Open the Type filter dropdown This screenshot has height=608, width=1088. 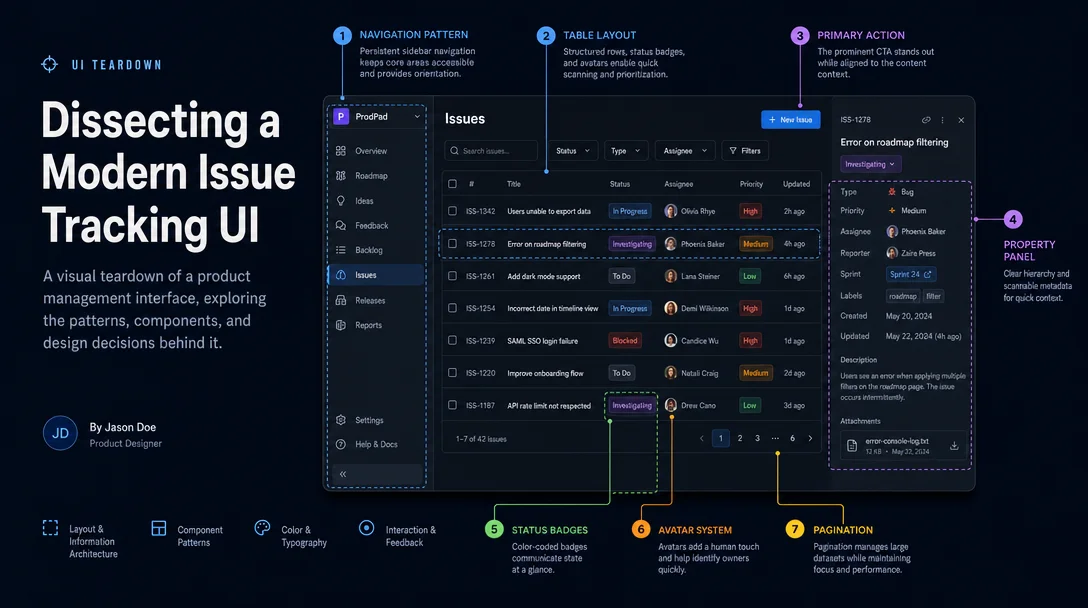tap(626, 151)
